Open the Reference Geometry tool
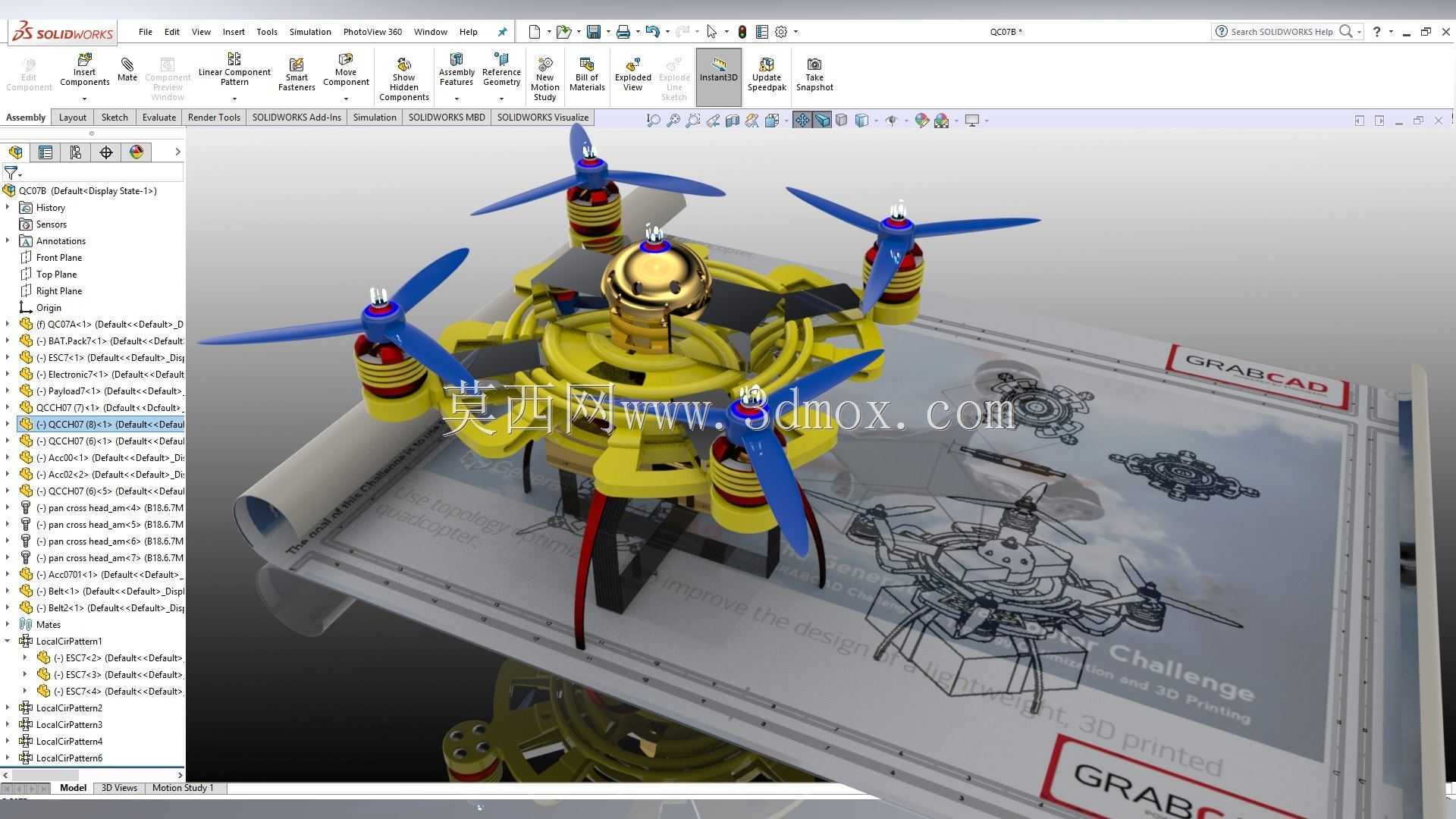This screenshot has width=1456, height=819. [501, 69]
